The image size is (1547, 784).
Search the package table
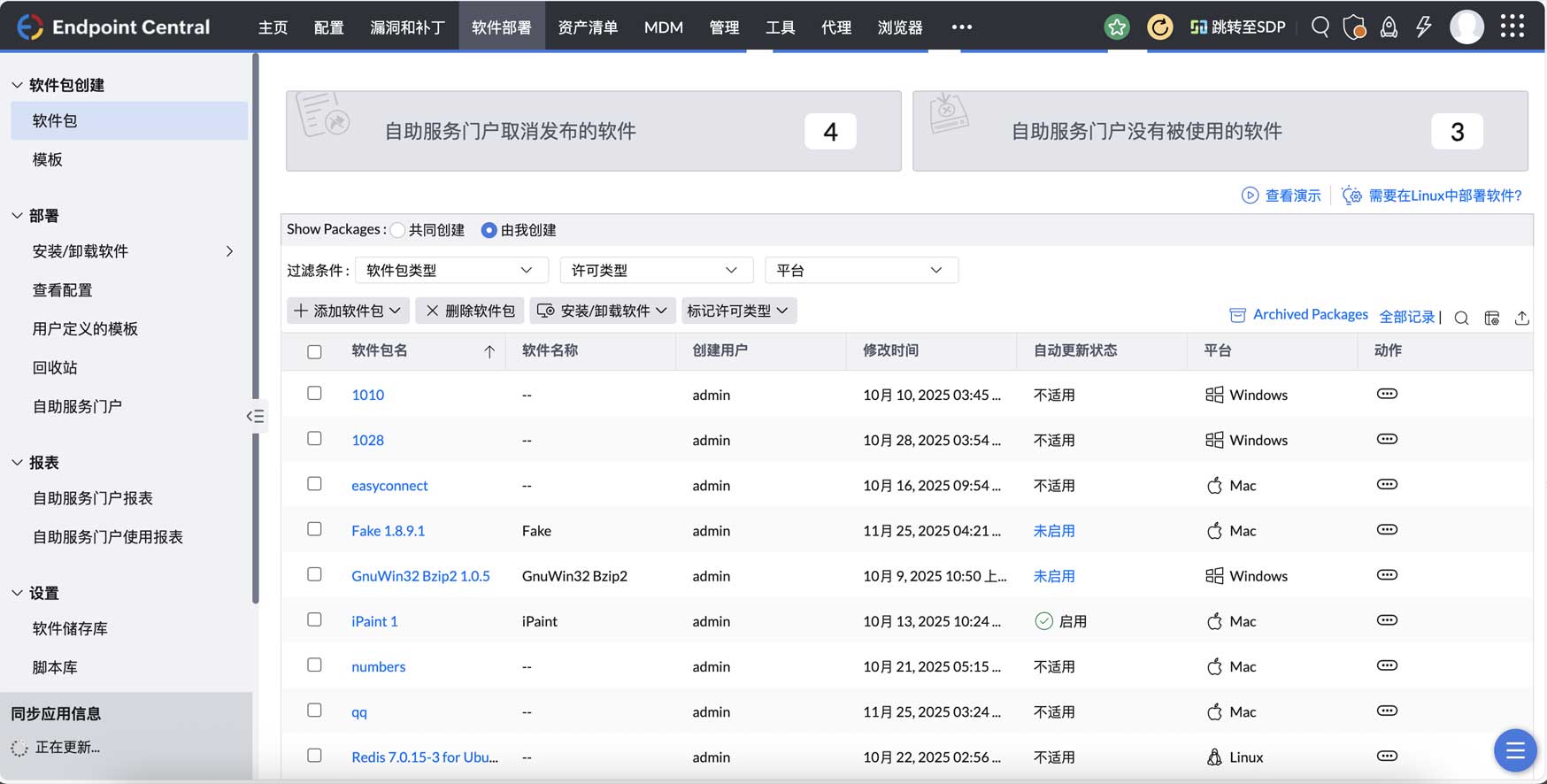[1462, 318]
